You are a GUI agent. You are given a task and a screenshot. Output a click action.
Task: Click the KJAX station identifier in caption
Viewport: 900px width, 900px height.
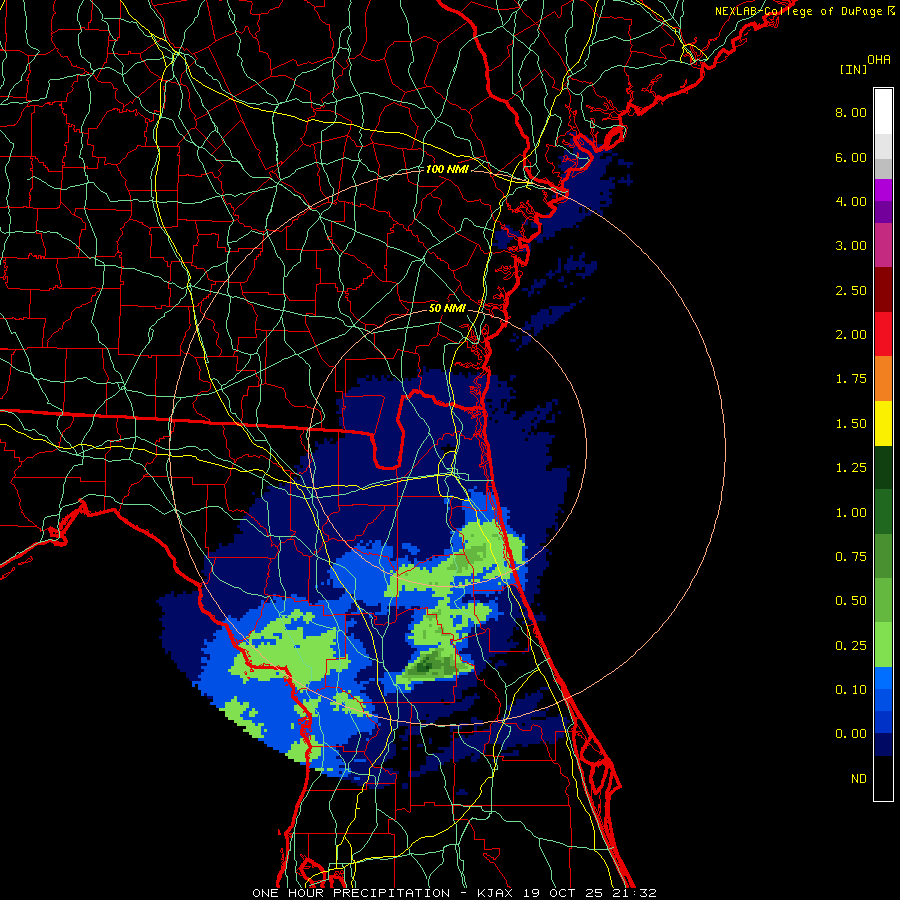tap(496, 893)
